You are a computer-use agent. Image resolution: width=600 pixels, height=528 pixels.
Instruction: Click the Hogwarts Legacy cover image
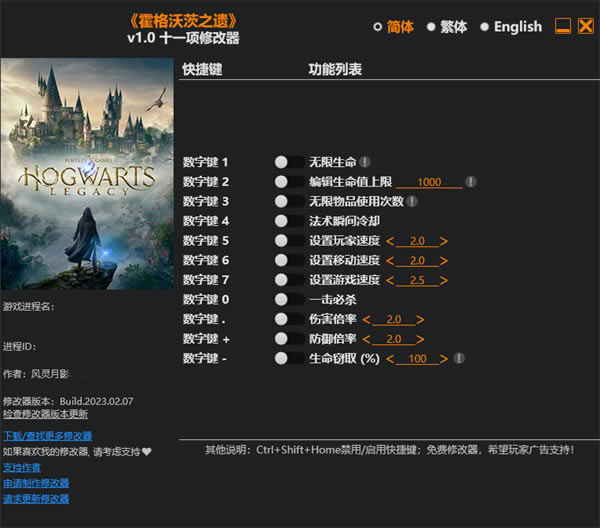86,174
